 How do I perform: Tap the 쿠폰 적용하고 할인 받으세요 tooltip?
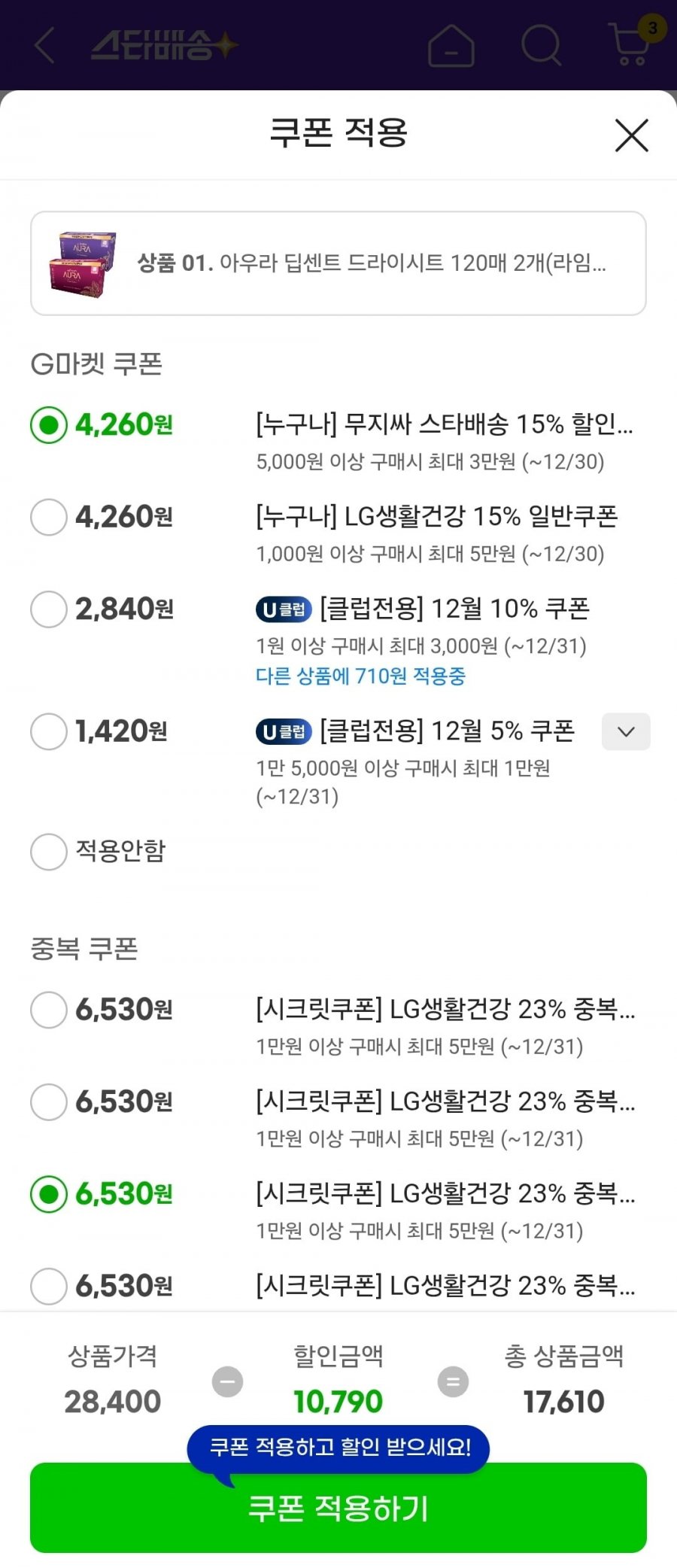[x=338, y=1447]
